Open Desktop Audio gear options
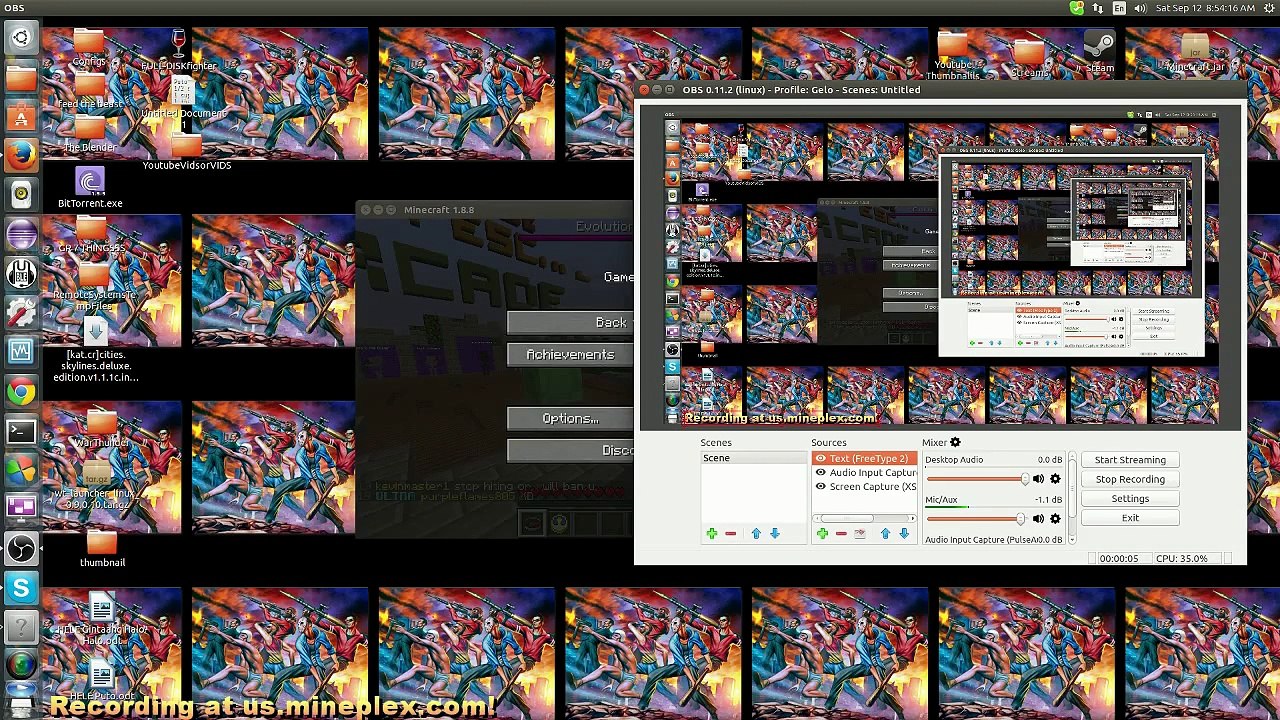This screenshot has width=1280, height=720. 1055,480
